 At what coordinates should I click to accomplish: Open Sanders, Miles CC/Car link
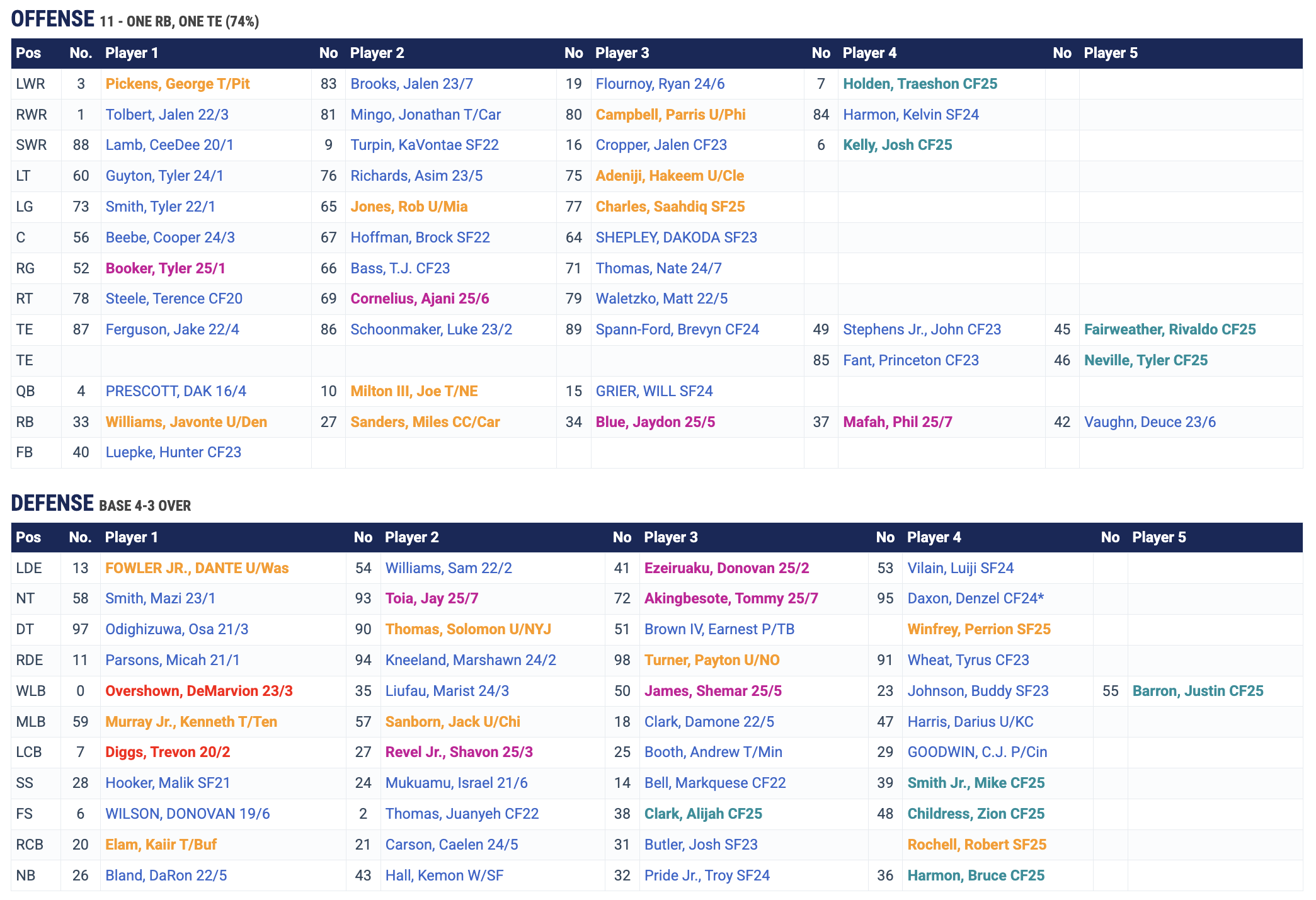[425, 422]
